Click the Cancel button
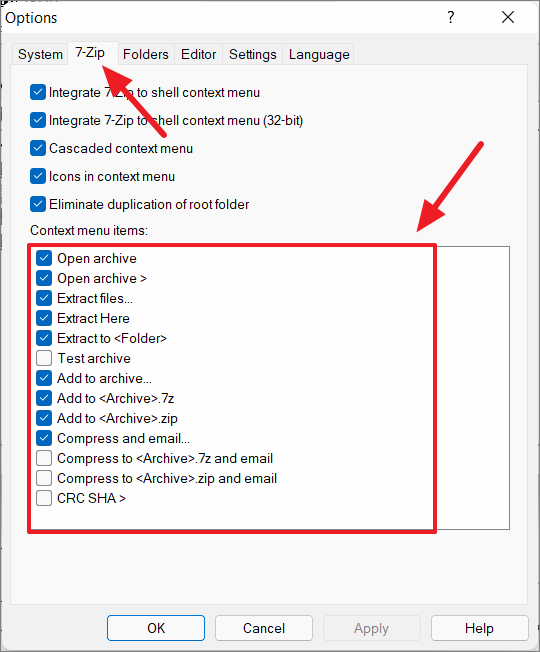Screen dimensions: 540x652 click(x=264, y=628)
